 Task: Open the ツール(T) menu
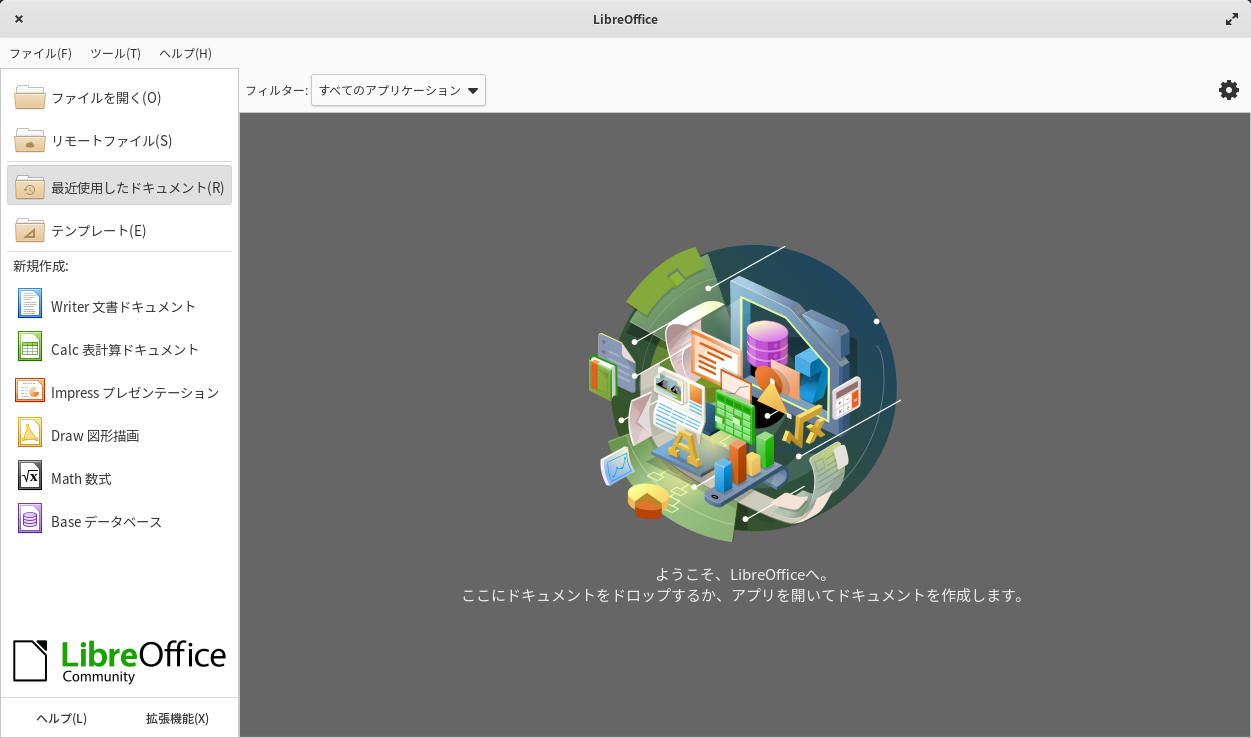coord(115,54)
